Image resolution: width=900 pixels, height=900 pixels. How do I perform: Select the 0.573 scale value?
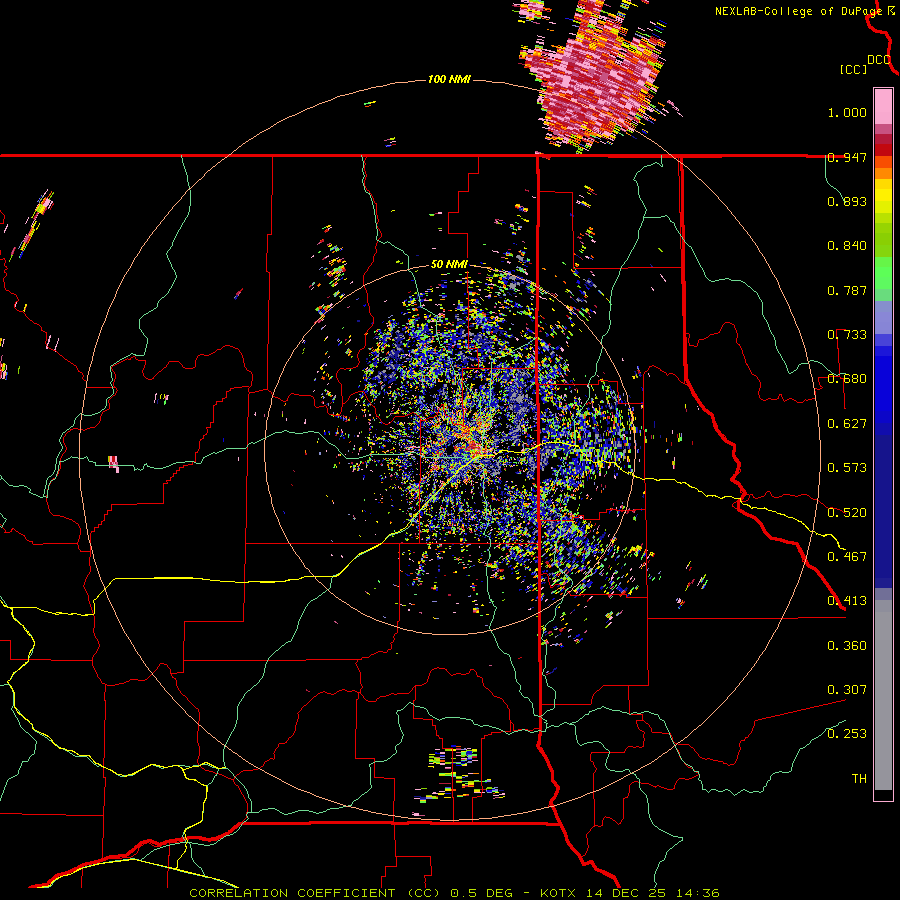pyautogui.click(x=847, y=468)
